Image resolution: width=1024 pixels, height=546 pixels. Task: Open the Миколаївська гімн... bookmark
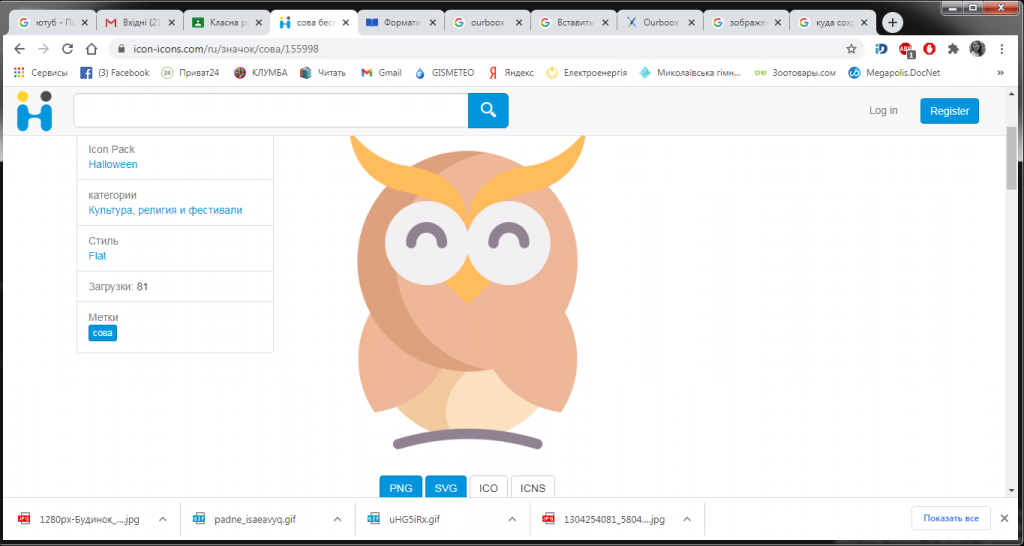[690, 72]
